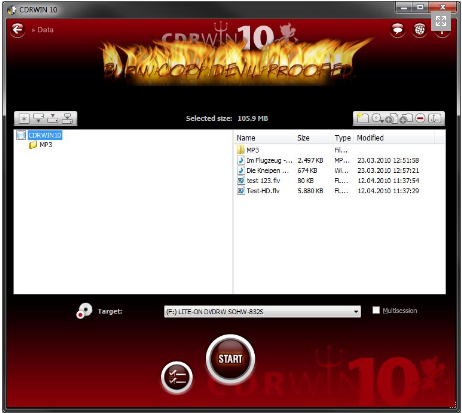Sort by the Size column header
The image size is (462, 413).
(303, 138)
